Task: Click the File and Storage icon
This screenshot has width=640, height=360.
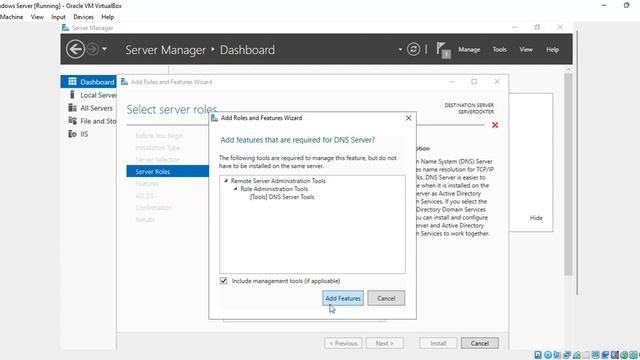Action: pyautogui.click(x=72, y=121)
